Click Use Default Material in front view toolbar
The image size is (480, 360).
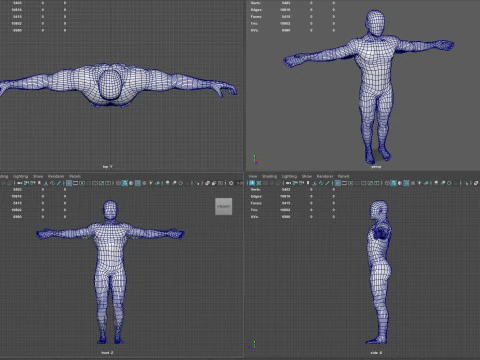pyautogui.click(x=131, y=183)
